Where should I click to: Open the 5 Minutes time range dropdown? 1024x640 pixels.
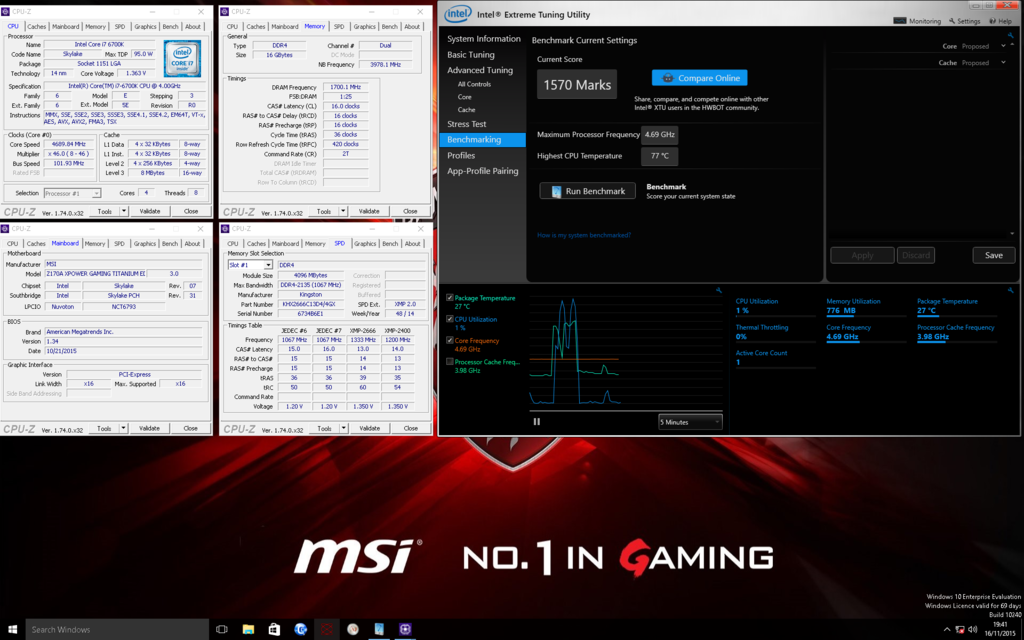tap(690, 422)
